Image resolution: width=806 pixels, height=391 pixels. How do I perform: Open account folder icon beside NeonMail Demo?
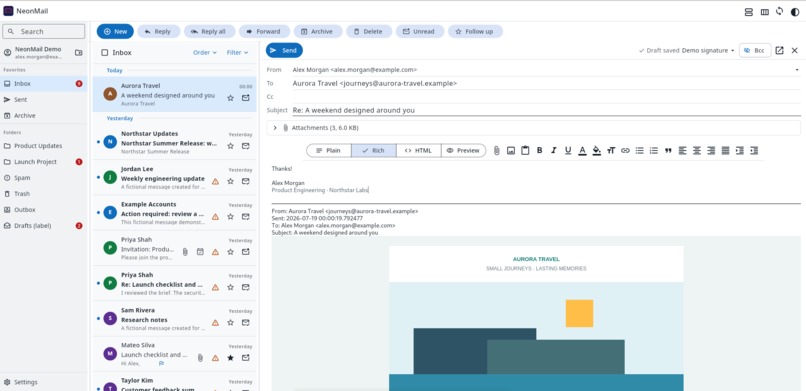coord(79,52)
